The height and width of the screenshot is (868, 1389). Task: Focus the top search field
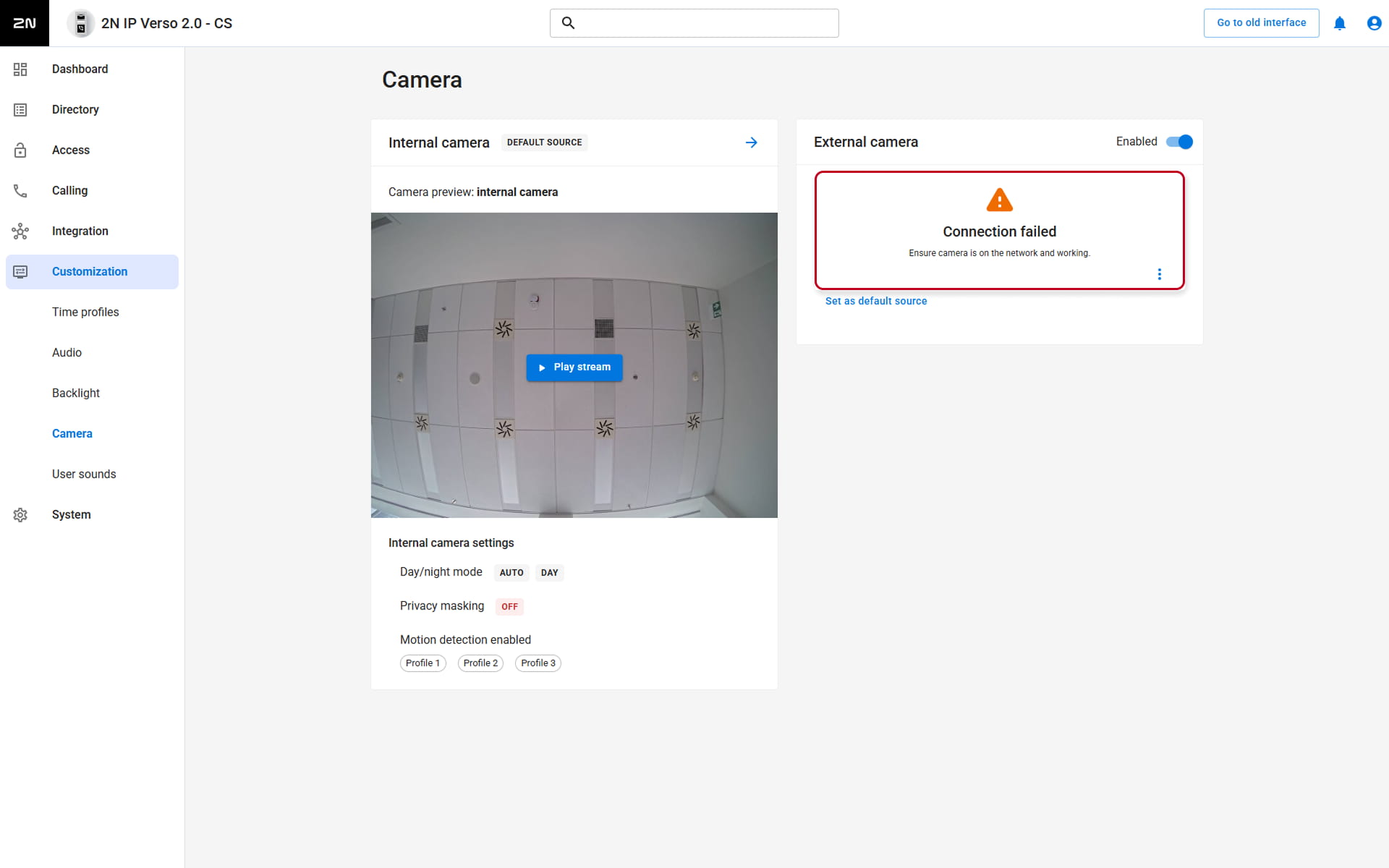click(694, 23)
